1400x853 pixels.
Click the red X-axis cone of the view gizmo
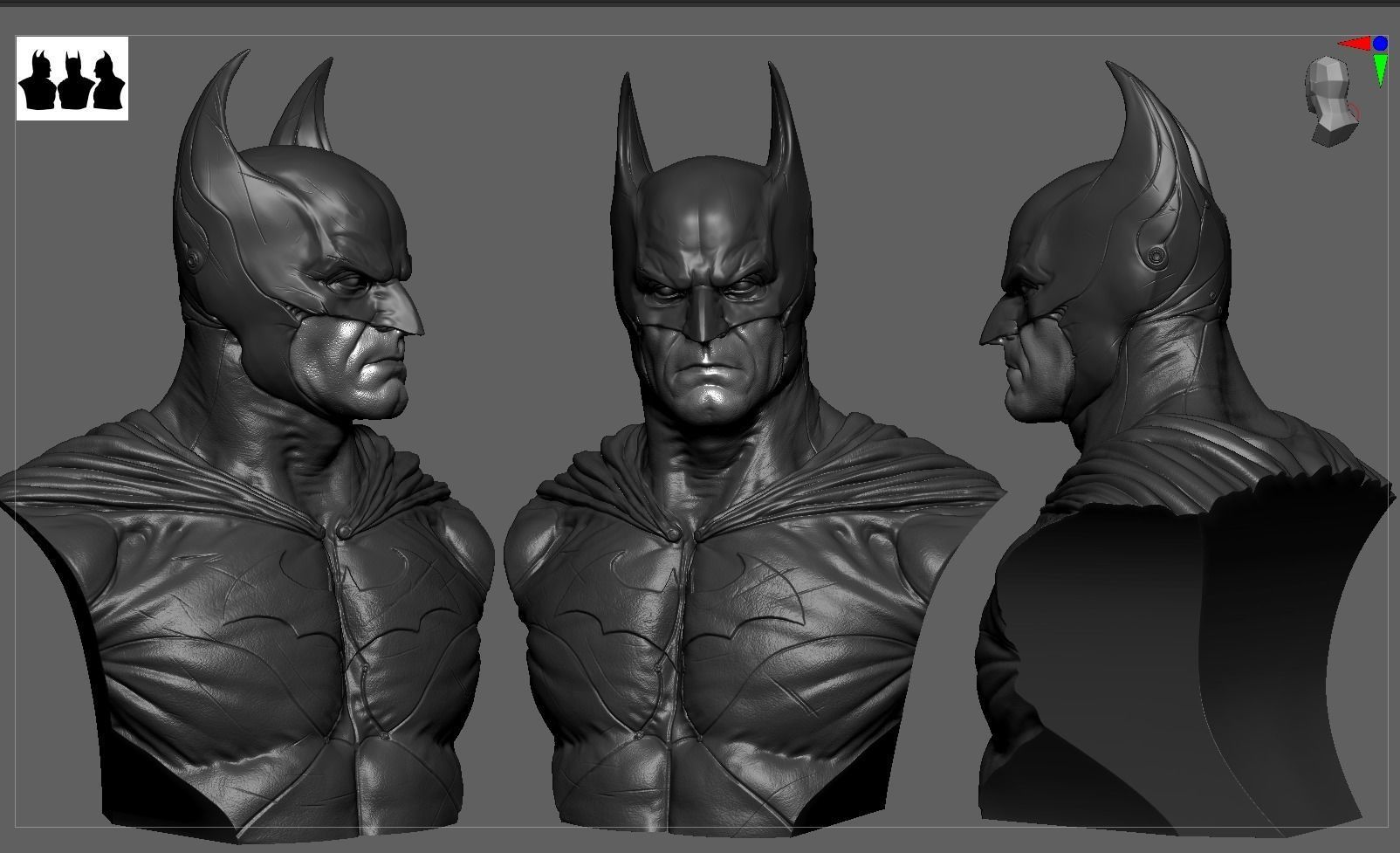coord(1356,44)
